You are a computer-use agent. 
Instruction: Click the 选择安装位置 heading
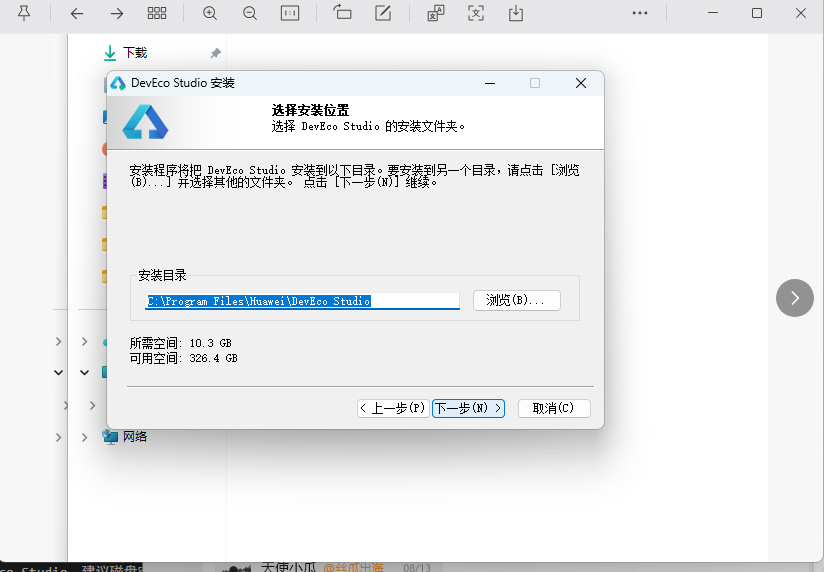(x=310, y=110)
